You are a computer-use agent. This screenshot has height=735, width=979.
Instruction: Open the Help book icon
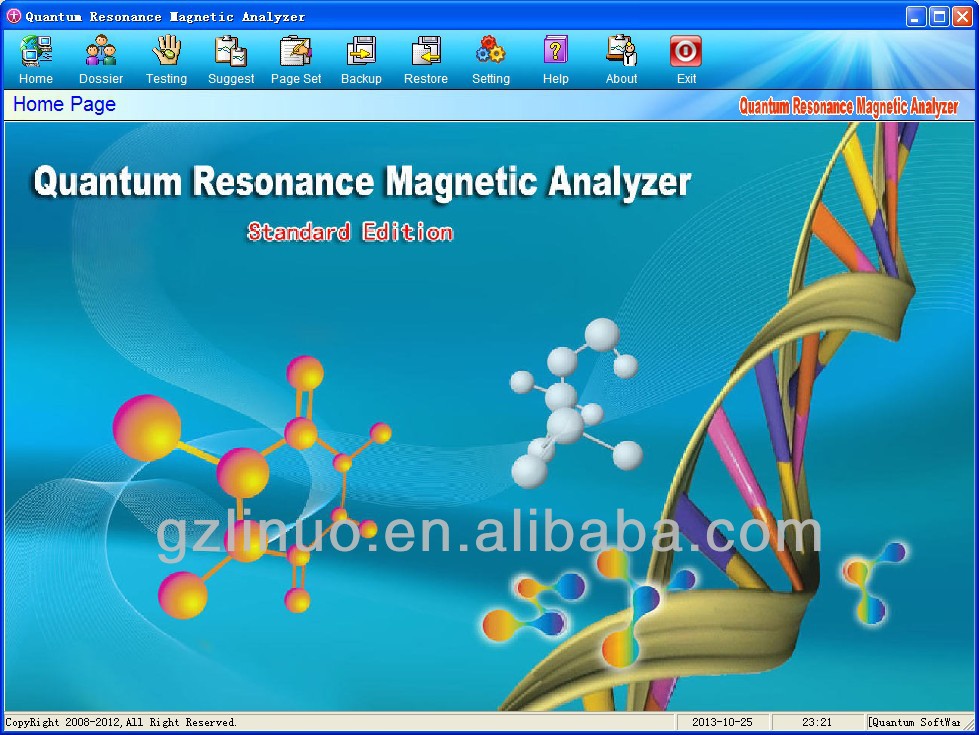[x=556, y=51]
